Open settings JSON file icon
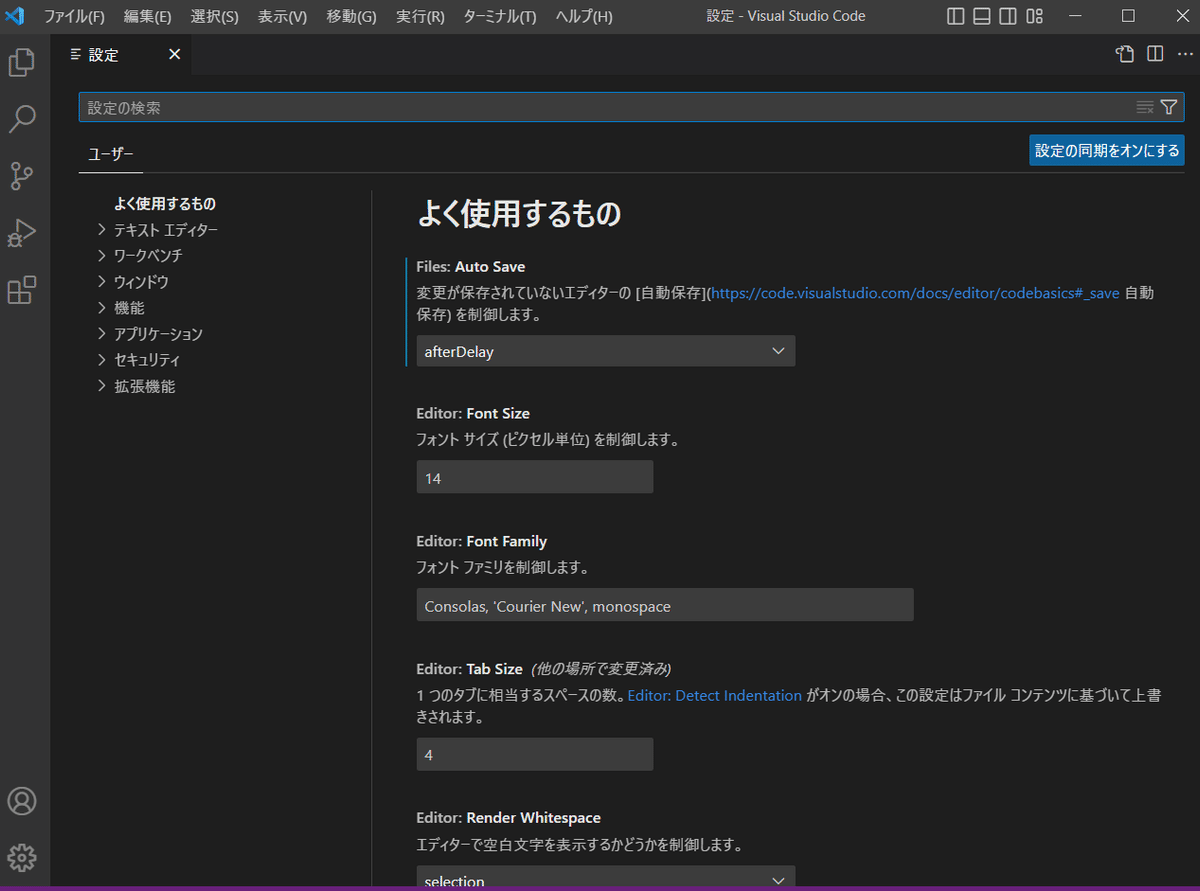Image resolution: width=1200 pixels, height=891 pixels. (1125, 54)
